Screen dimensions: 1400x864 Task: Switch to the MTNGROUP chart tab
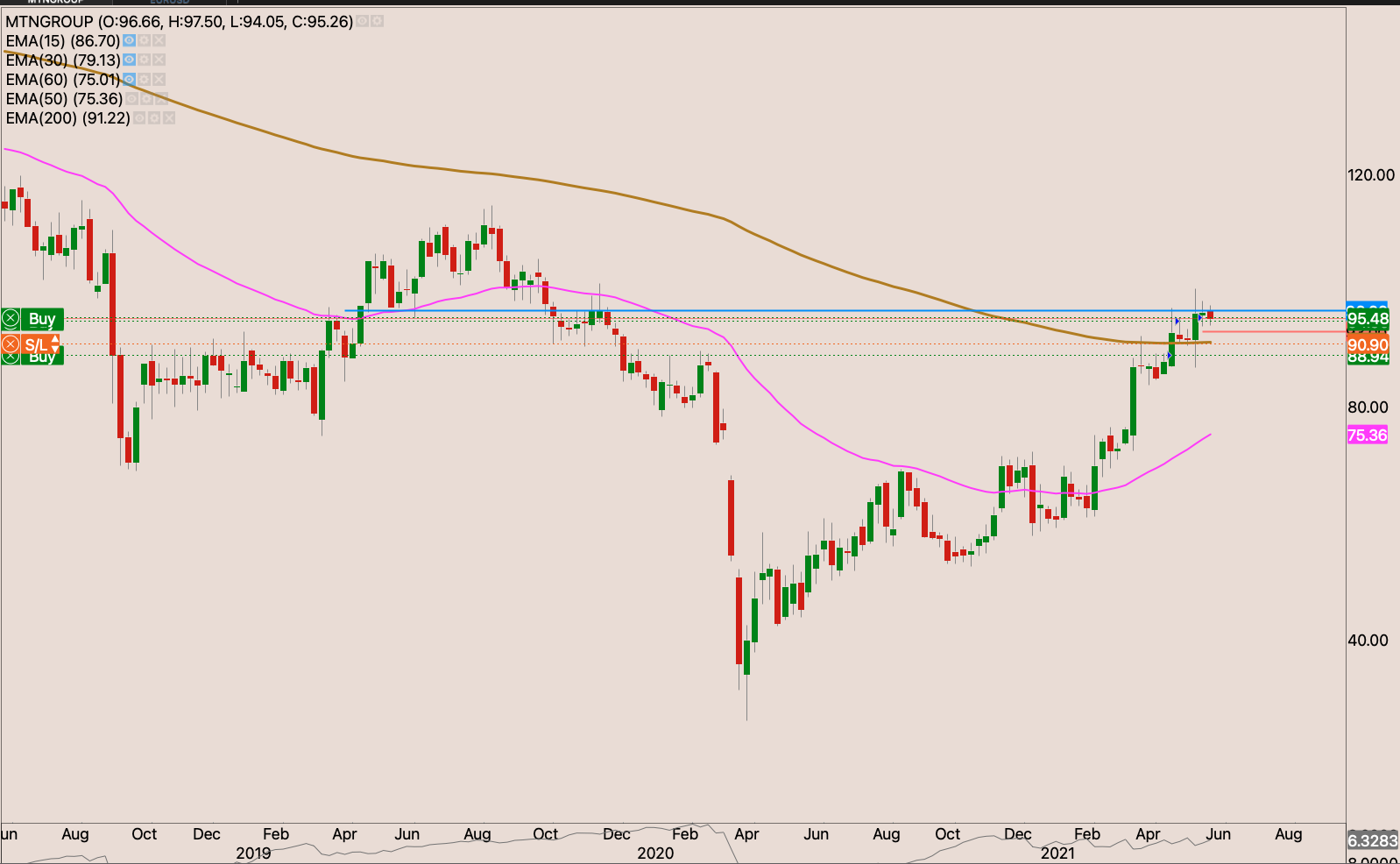[x=55, y=3]
